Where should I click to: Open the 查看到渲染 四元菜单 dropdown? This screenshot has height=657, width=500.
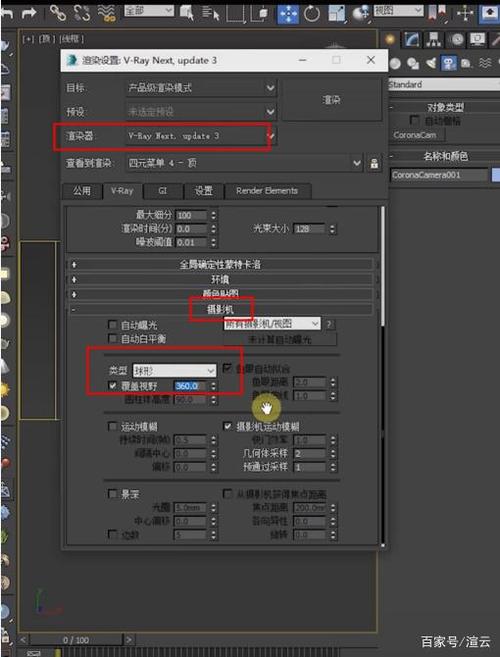[x=245, y=163]
